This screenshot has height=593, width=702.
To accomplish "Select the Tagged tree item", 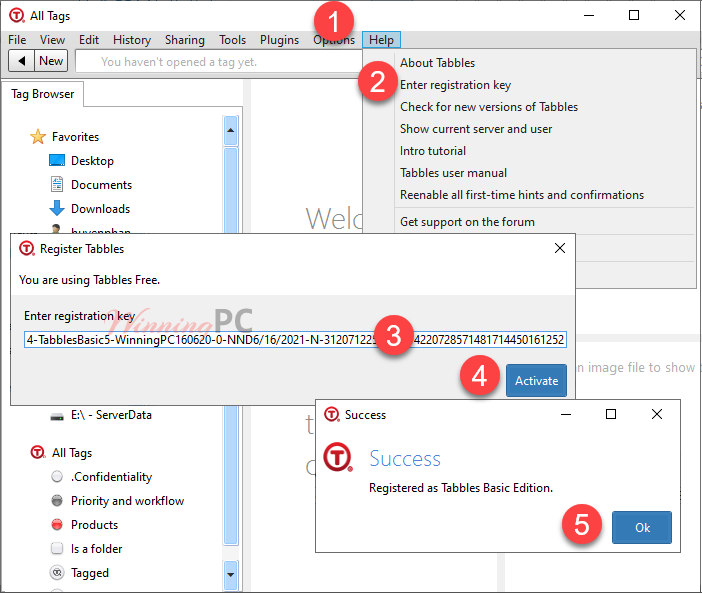I will tap(90, 573).
